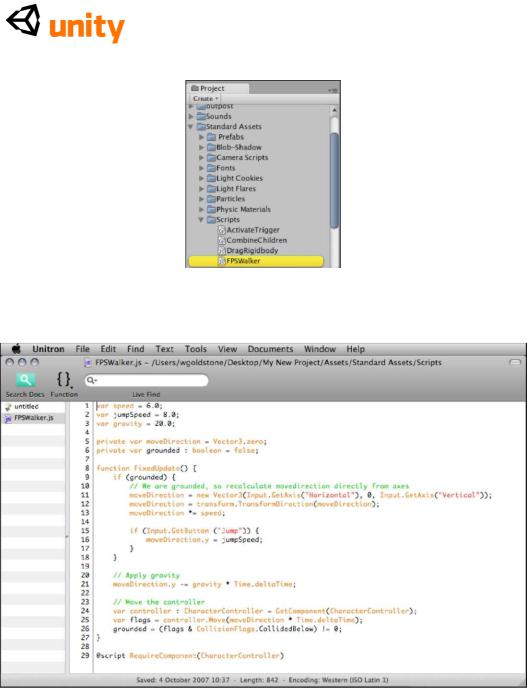This screenshot has height=688, width=527.
Task: Expand the Physic Materials folder triangle
Action: click(x=201, y=209)
